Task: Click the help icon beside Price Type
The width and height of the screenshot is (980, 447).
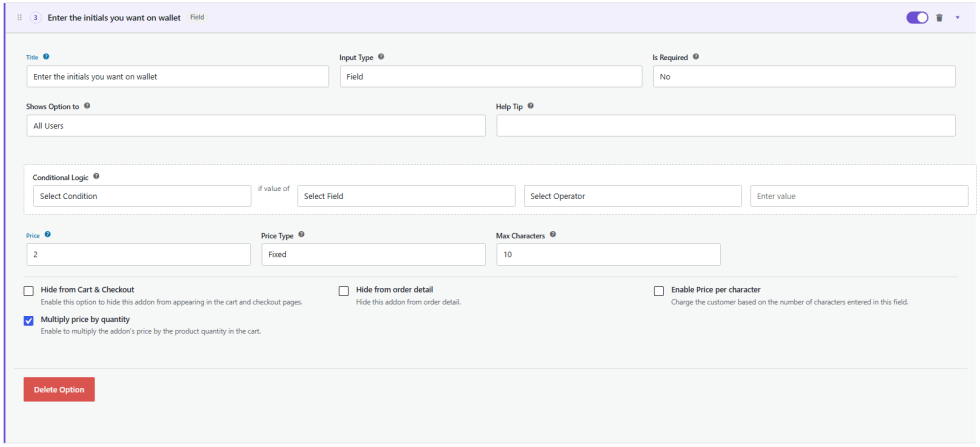Action: tap(301, 234)
